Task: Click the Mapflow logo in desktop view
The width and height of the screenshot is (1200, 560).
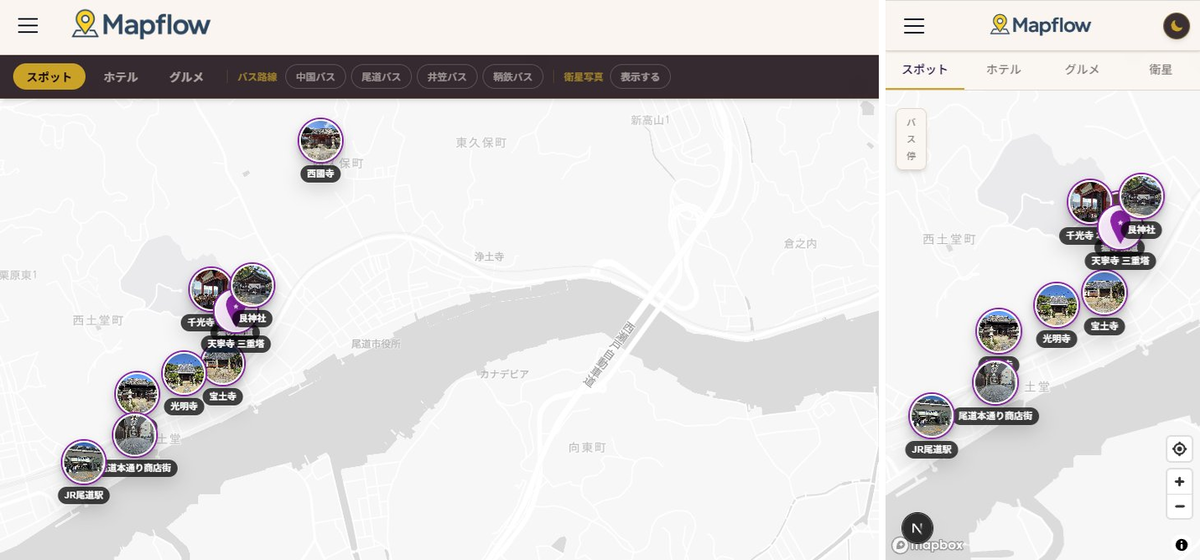Action: click(x=142, y=25)
